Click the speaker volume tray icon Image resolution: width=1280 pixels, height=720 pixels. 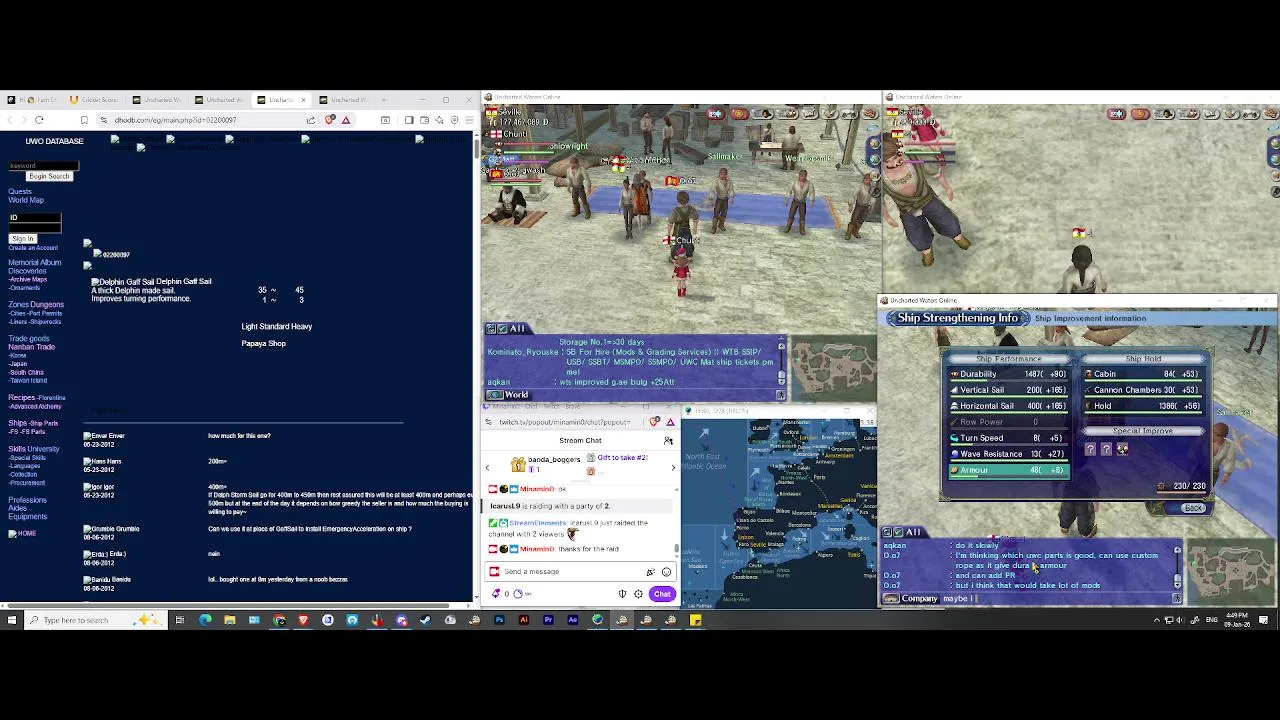tap(1181, 620)
